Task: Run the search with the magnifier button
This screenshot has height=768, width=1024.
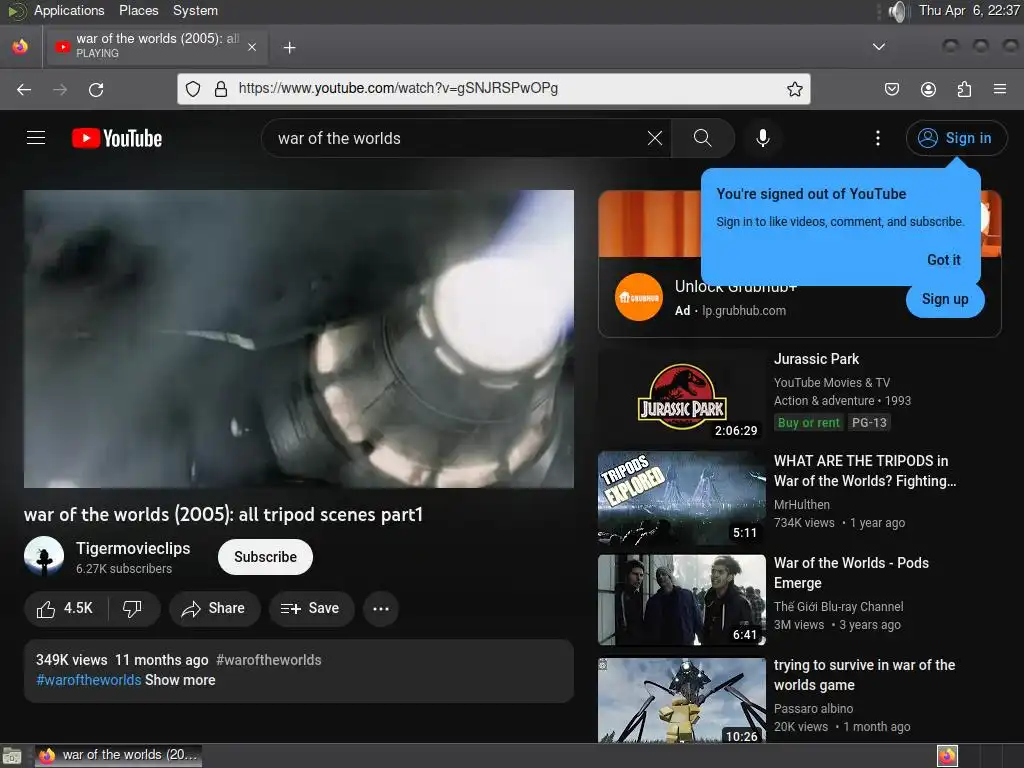Action: point(703,138)
